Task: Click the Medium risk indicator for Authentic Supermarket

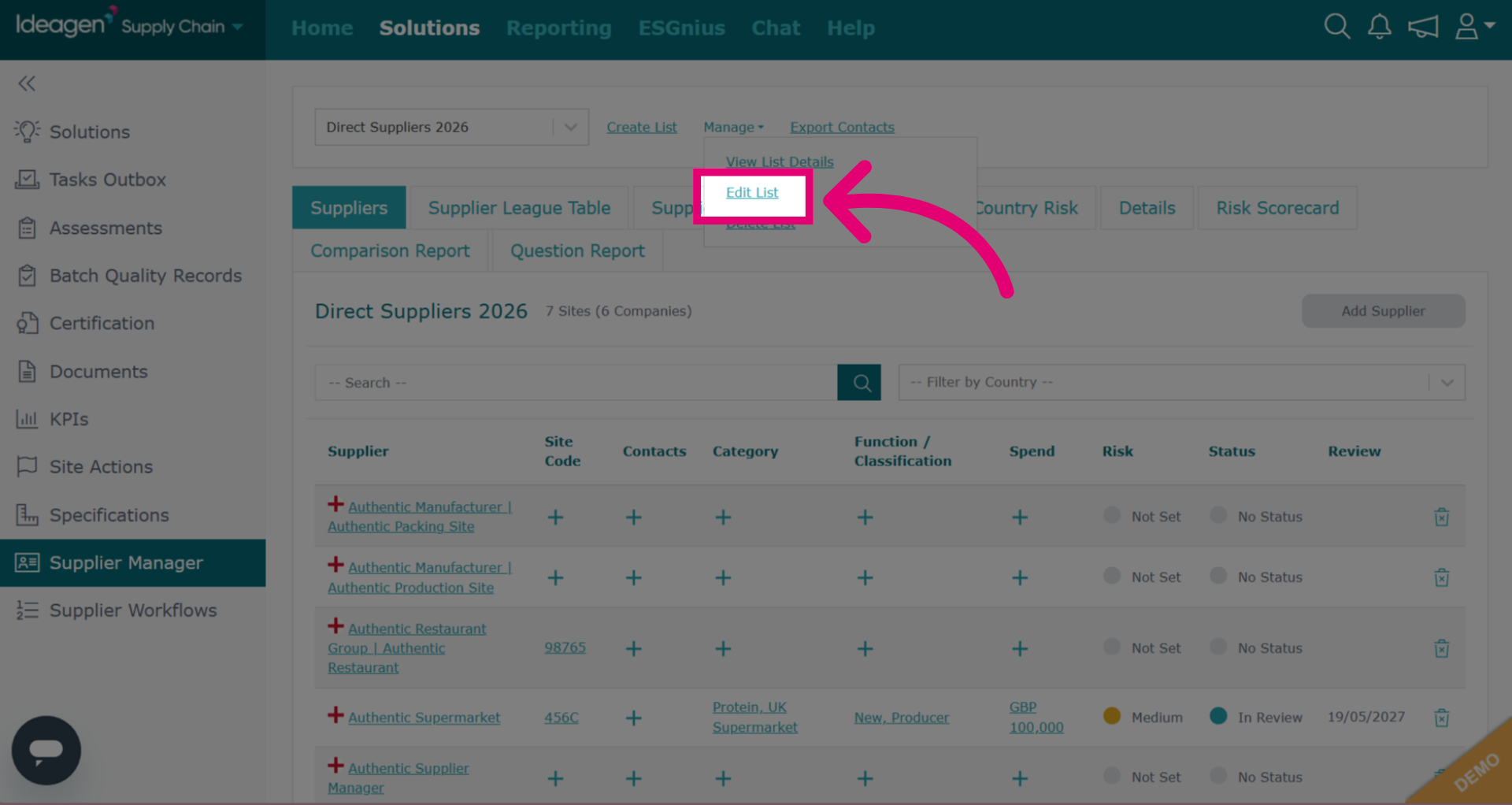Action: 1112,716
